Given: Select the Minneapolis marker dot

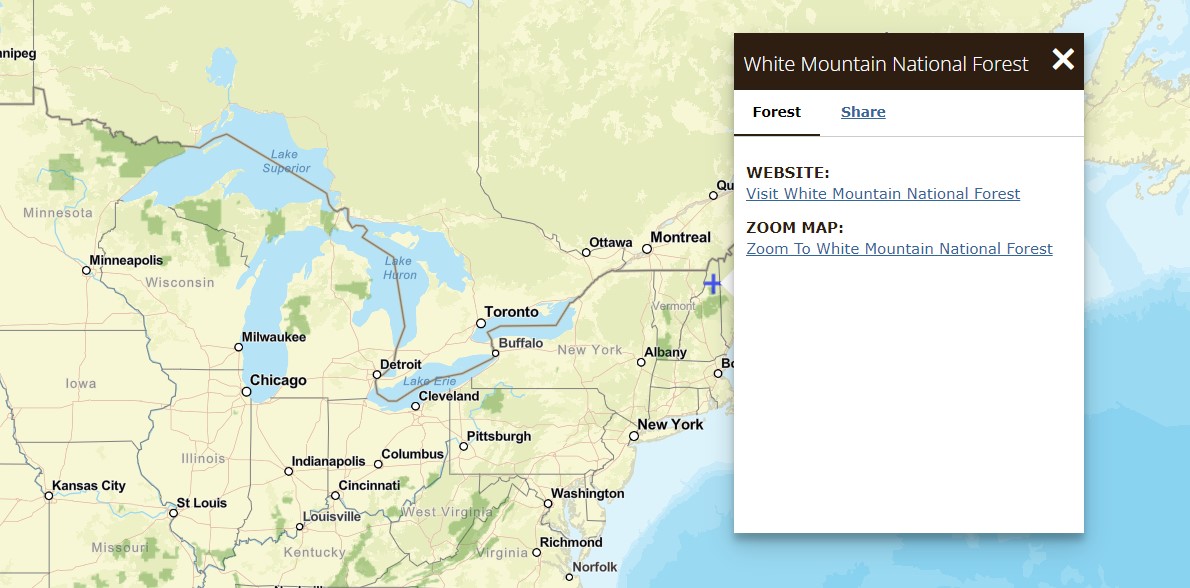Looking at the screenshot, I should click(86, 270).
